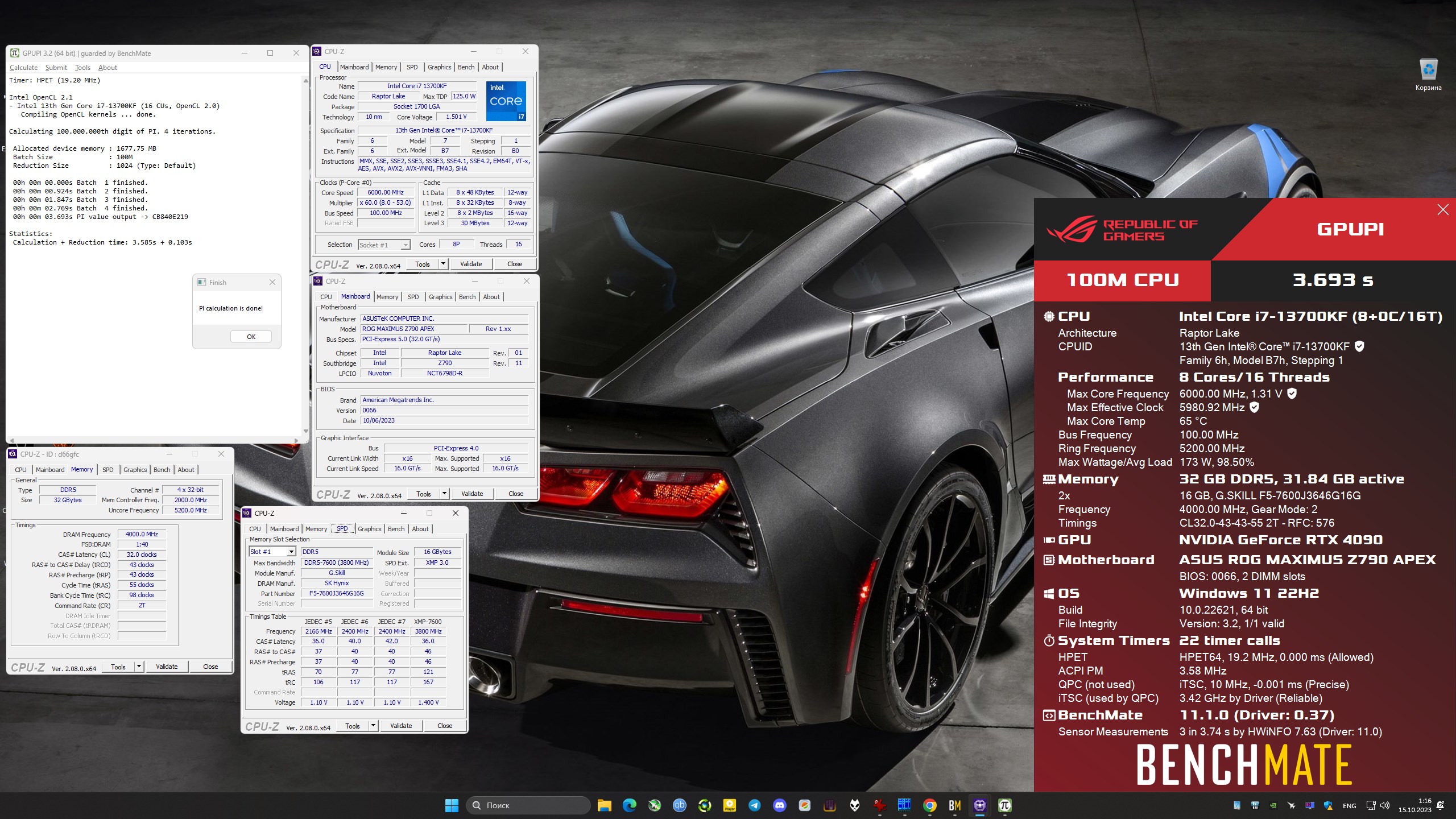Screen dimensions: 1456x819
Task: Open the volume speaker tray icon
Action: point(1385,805)
